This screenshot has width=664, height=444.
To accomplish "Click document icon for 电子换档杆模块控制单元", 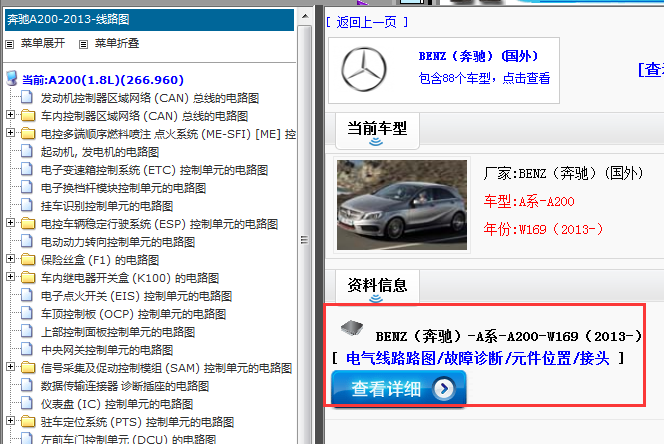I will [27, 187].
